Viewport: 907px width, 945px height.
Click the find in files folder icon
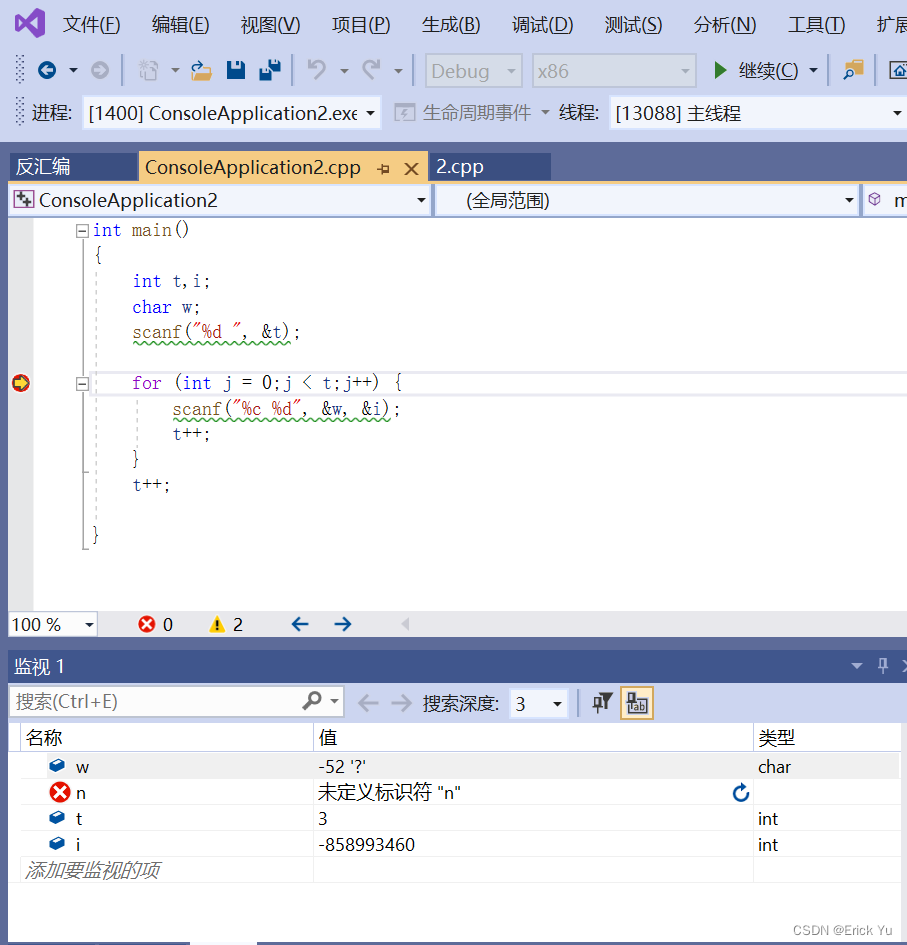[x=853, y=71]
